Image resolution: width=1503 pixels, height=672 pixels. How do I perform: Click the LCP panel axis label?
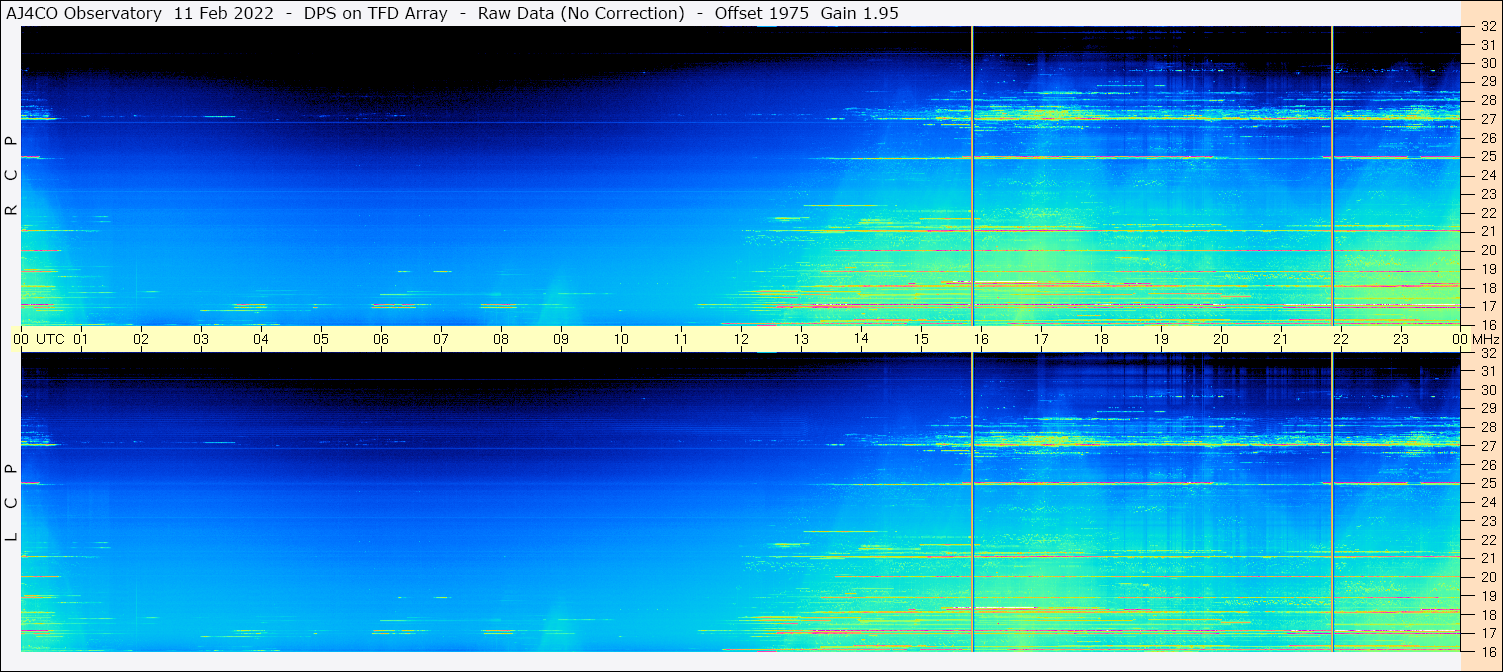pyautogui.click(x=11, y=503)
